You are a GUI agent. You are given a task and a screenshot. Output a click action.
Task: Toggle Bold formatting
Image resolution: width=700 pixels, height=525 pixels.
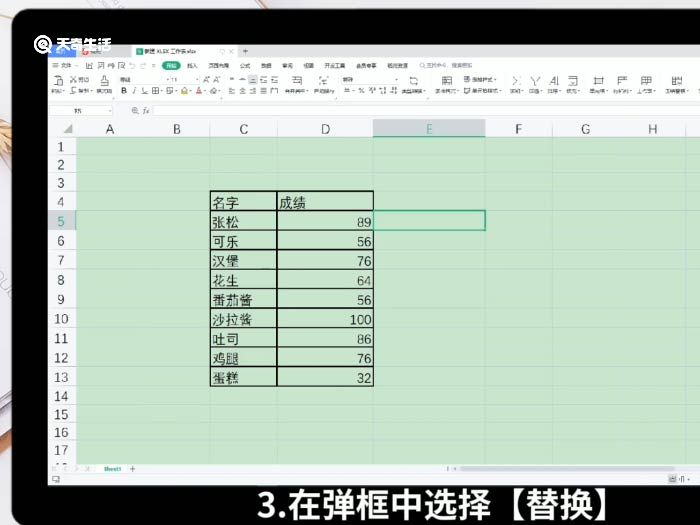tap(124, 91)
